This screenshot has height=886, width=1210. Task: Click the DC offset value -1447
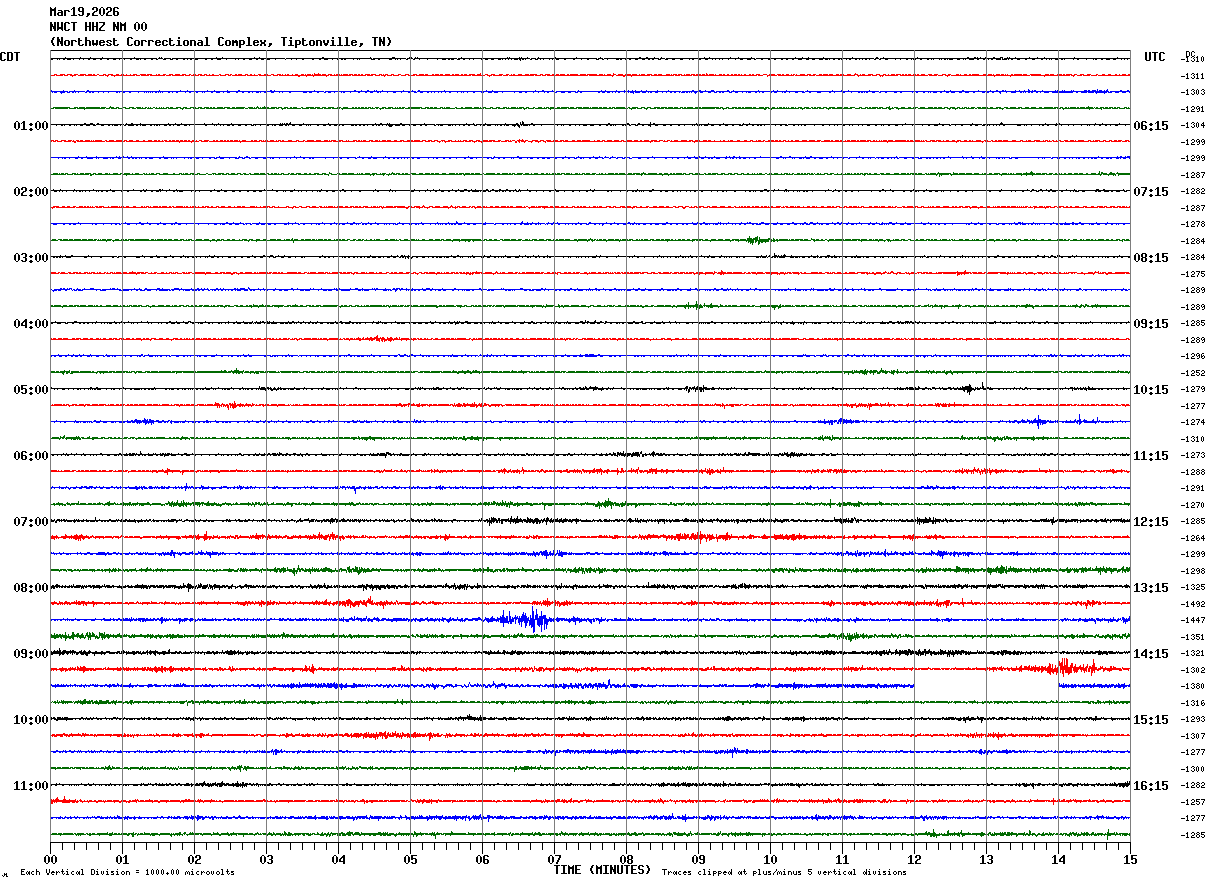[1193, 621]
